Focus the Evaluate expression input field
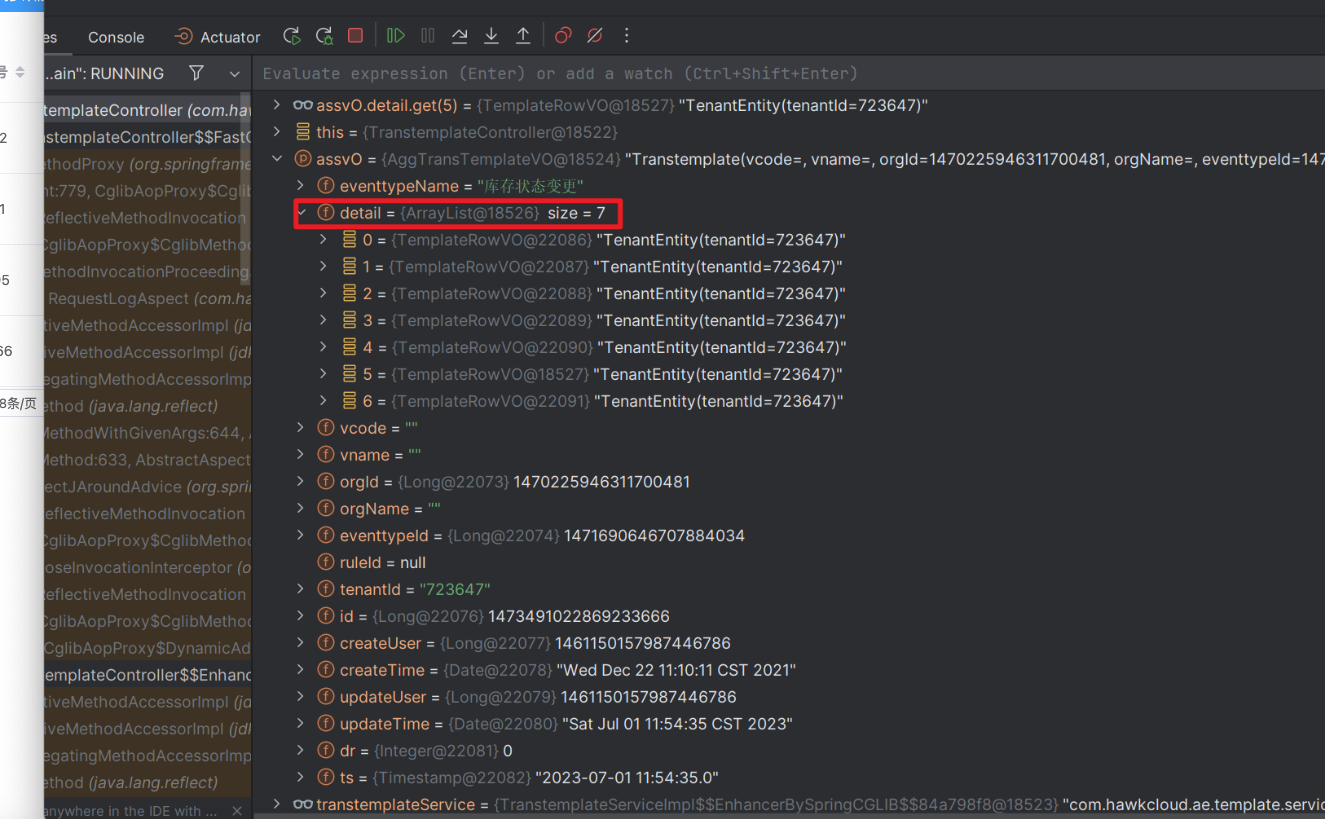Viewport: 1325px width, 819px height. (x=790, y=73)
